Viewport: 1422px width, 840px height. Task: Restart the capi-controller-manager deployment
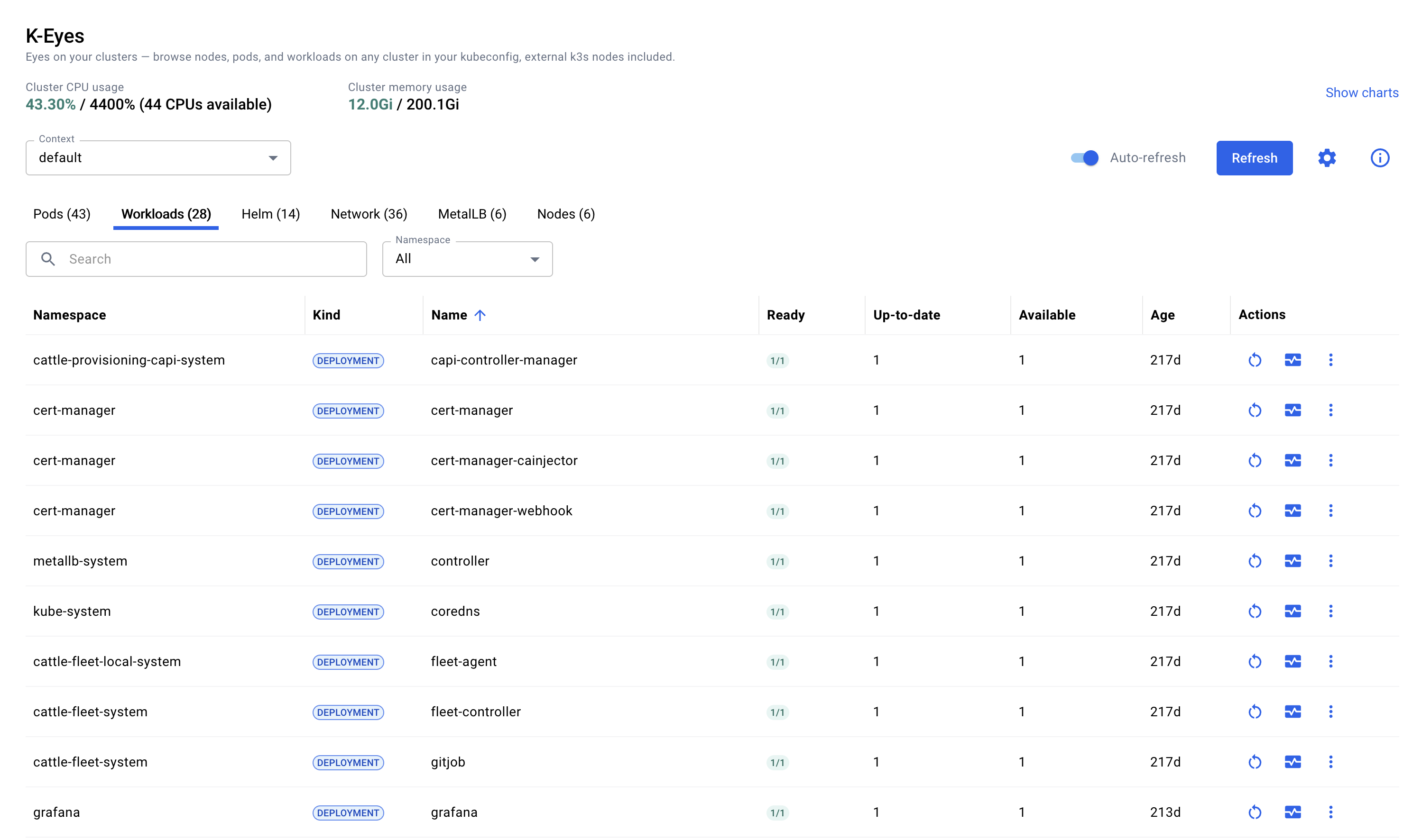[x=1255, y=360]
